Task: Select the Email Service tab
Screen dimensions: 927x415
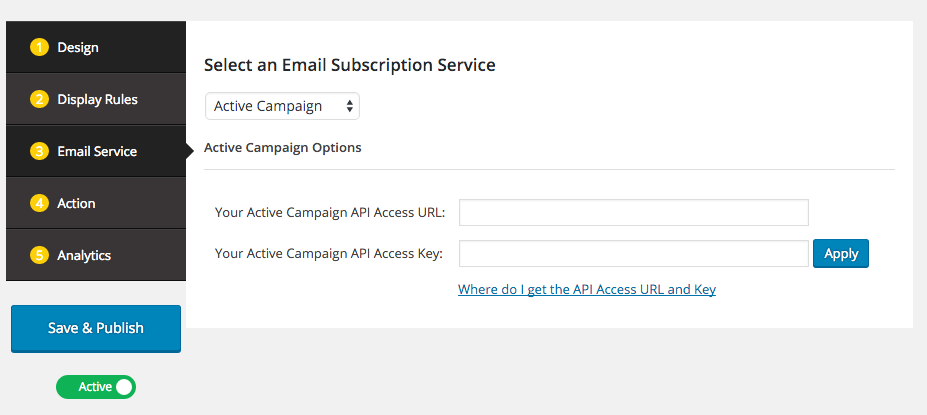Action: (x=98, y=151)
